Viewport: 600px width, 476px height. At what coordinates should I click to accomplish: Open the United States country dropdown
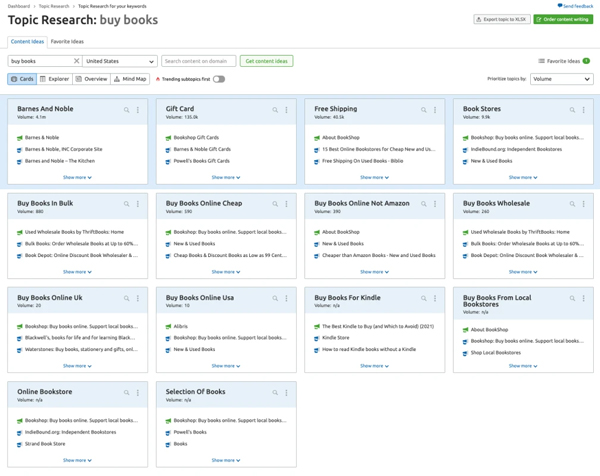click(120, 61)
